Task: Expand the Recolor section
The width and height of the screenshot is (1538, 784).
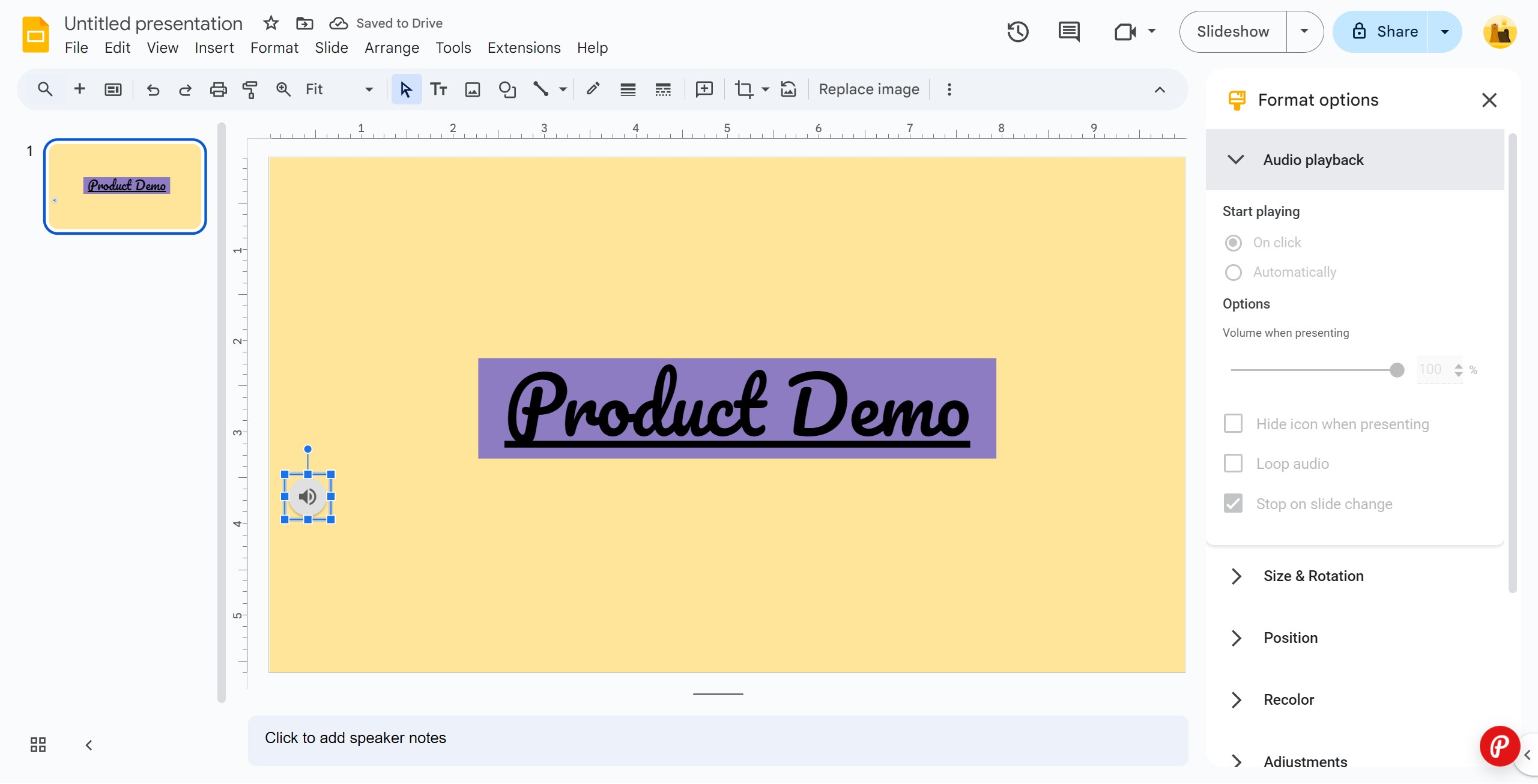Action: point(1355,700)
